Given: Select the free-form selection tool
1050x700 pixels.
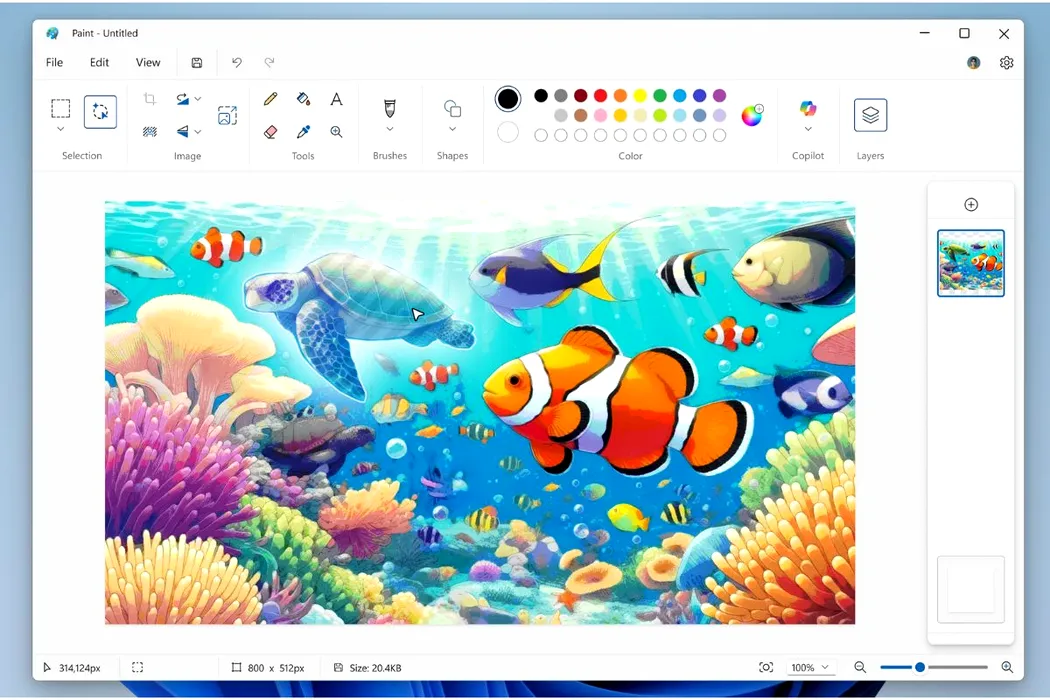Looking at the screenshot, I should 100,111.
